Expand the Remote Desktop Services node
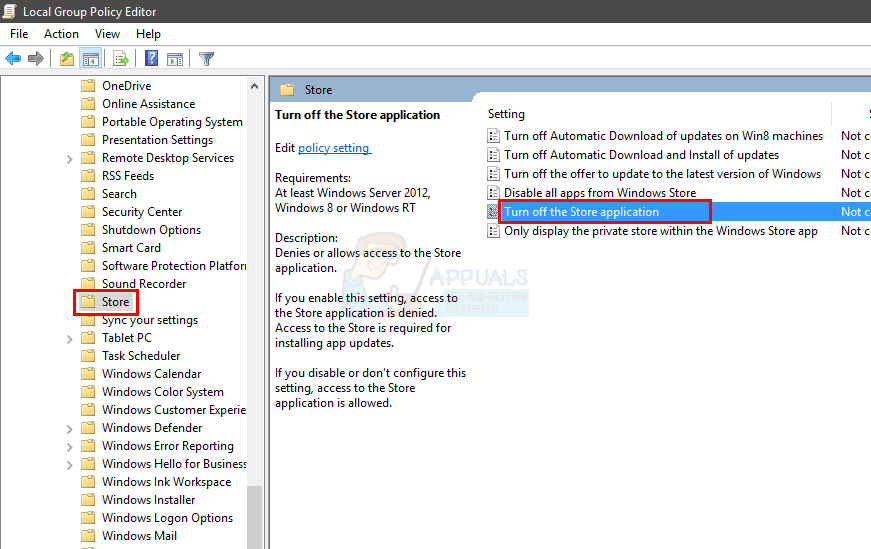871x549 pixels. pyautogui.click(x=69, y=159)
